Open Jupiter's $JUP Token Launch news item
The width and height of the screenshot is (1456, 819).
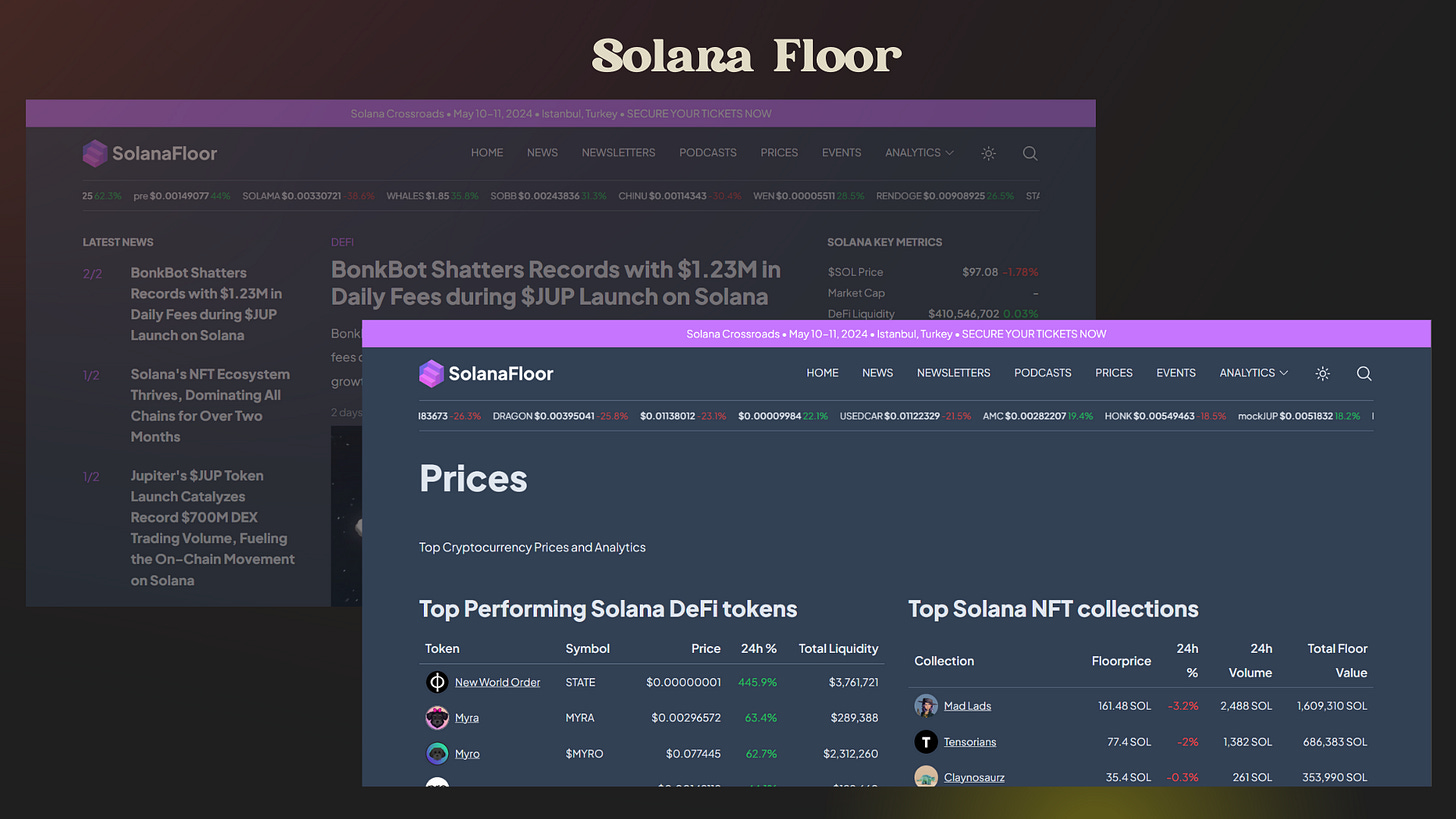[213, 528]
